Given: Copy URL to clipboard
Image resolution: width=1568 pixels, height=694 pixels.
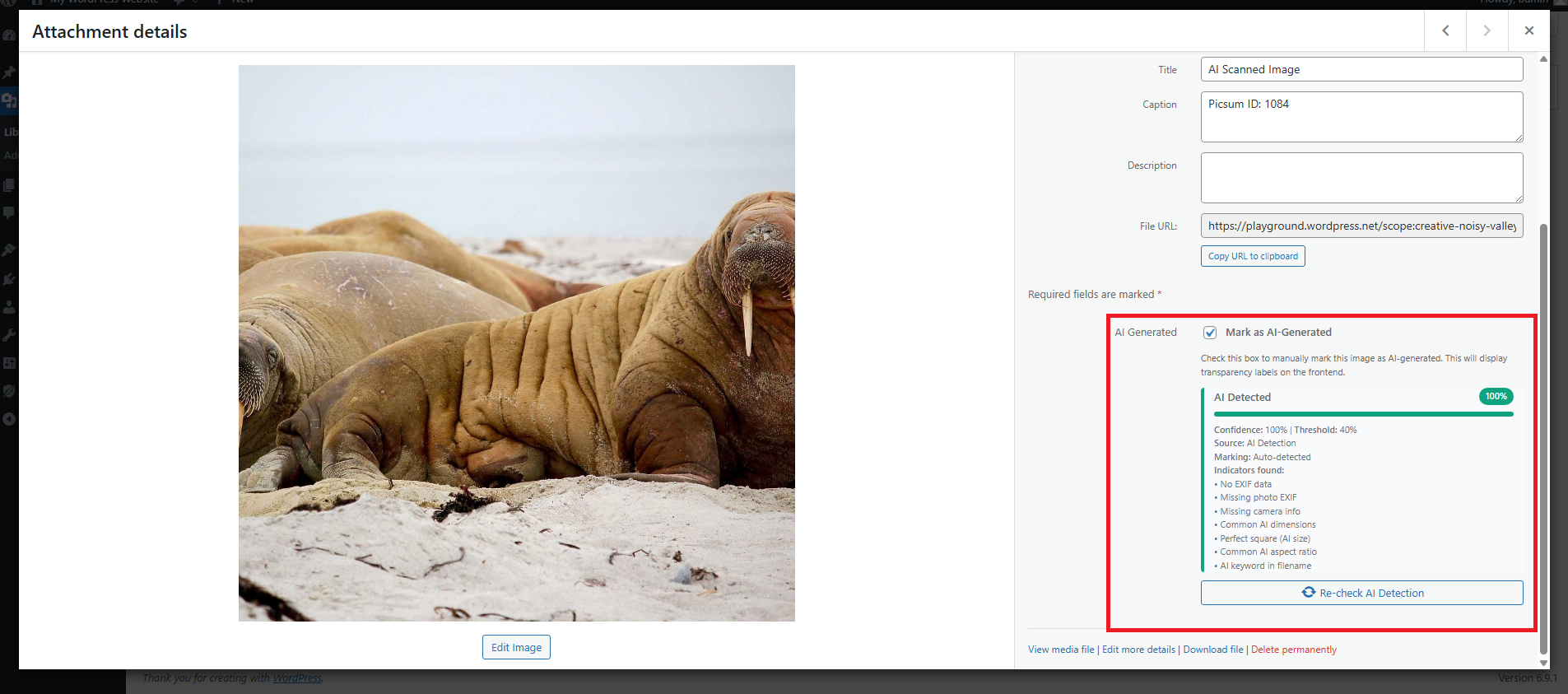Looking at the screenshot, I should point(1253,256).
